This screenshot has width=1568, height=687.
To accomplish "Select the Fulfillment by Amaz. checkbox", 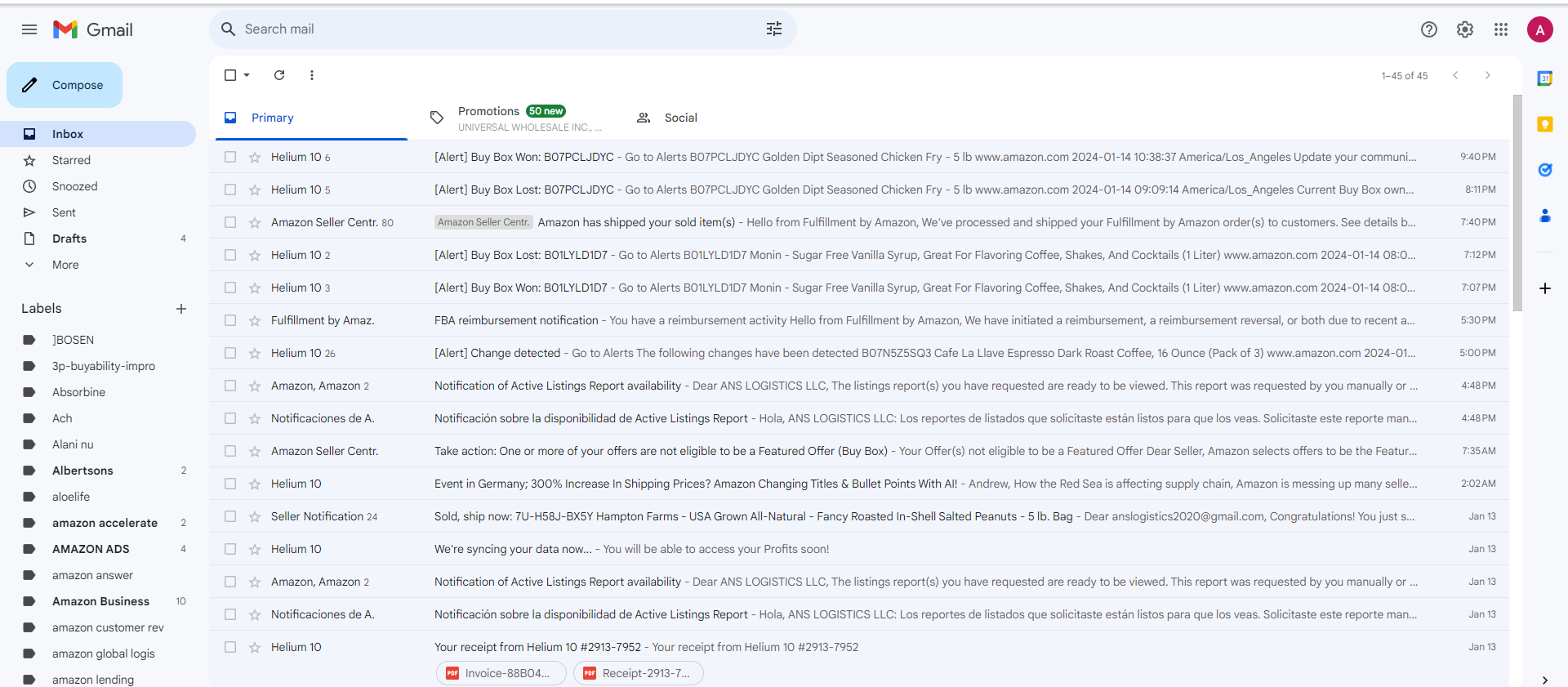I will (x=230, y=320).
